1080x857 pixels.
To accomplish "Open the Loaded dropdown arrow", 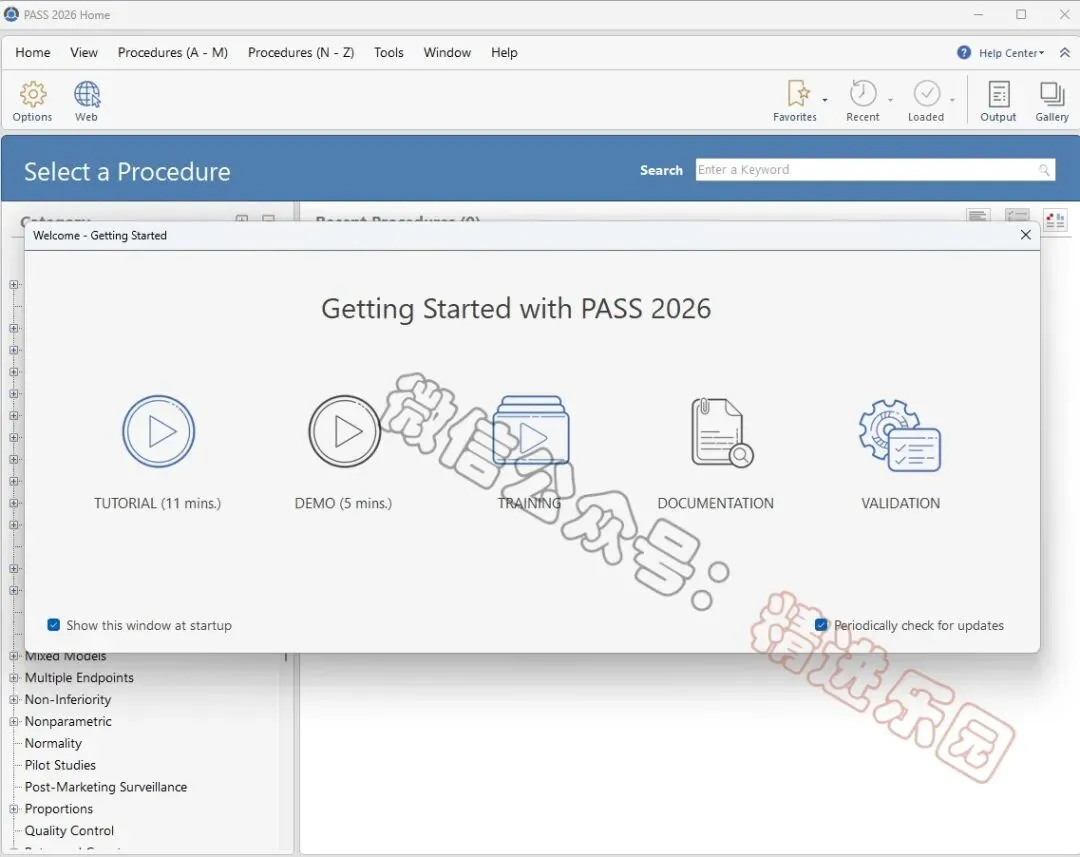I will pos(952,100).
